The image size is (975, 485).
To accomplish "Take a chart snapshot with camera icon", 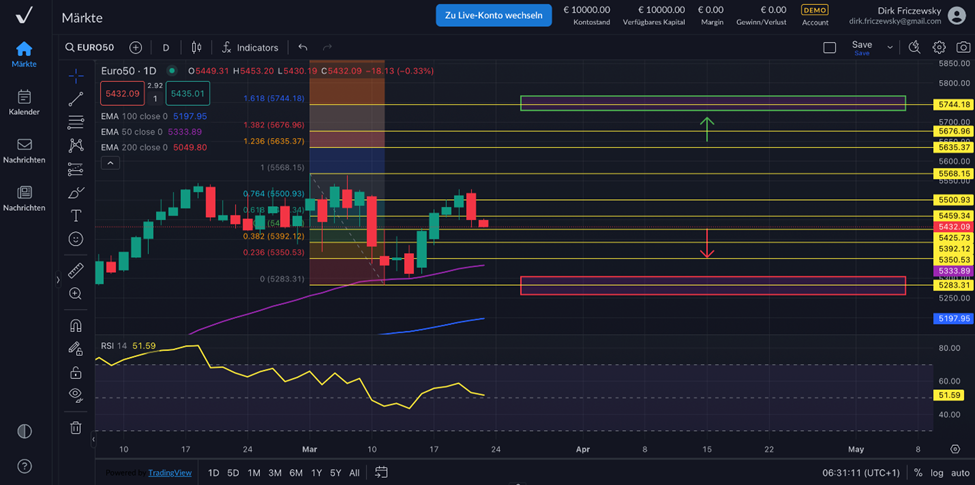I will click(x=963, y=47).
